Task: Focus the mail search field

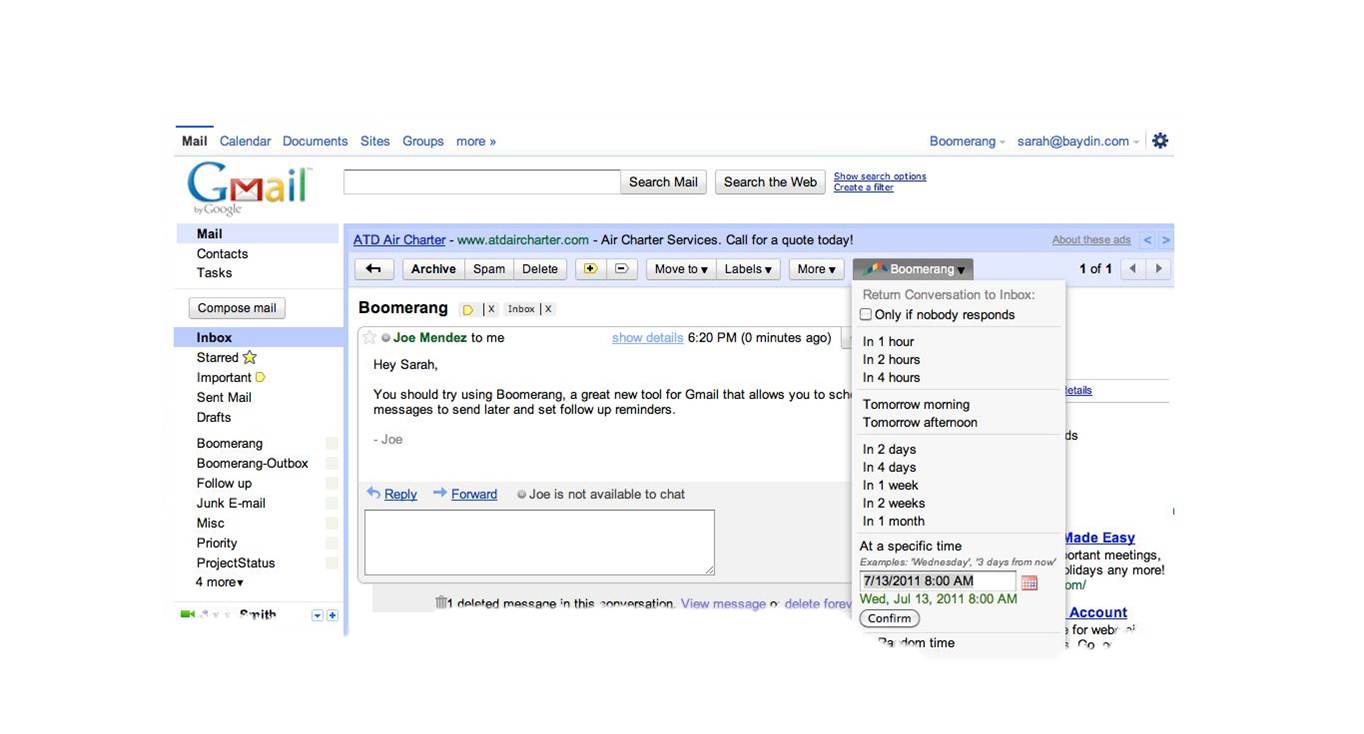Action: 482,182
